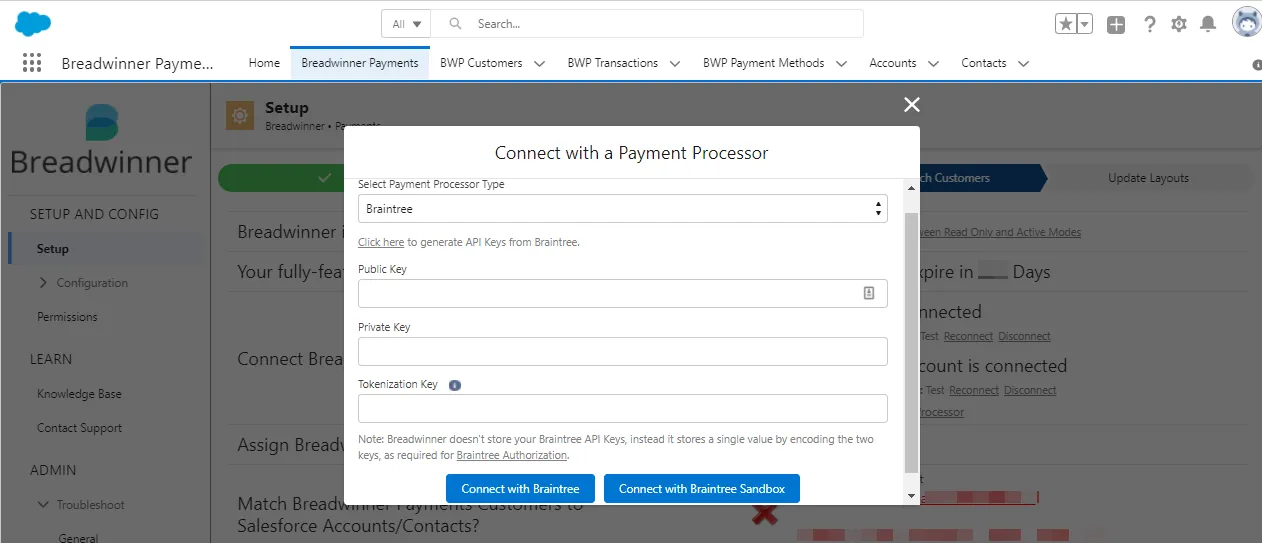Image resolution: width=1262 pixels, height=543 pixels.
Task: Click in the Tokenization Key field
Action: pos(622,408)
